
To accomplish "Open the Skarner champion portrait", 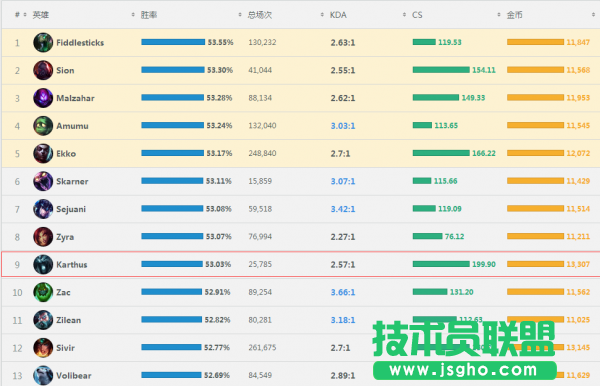I will point(43,181).
